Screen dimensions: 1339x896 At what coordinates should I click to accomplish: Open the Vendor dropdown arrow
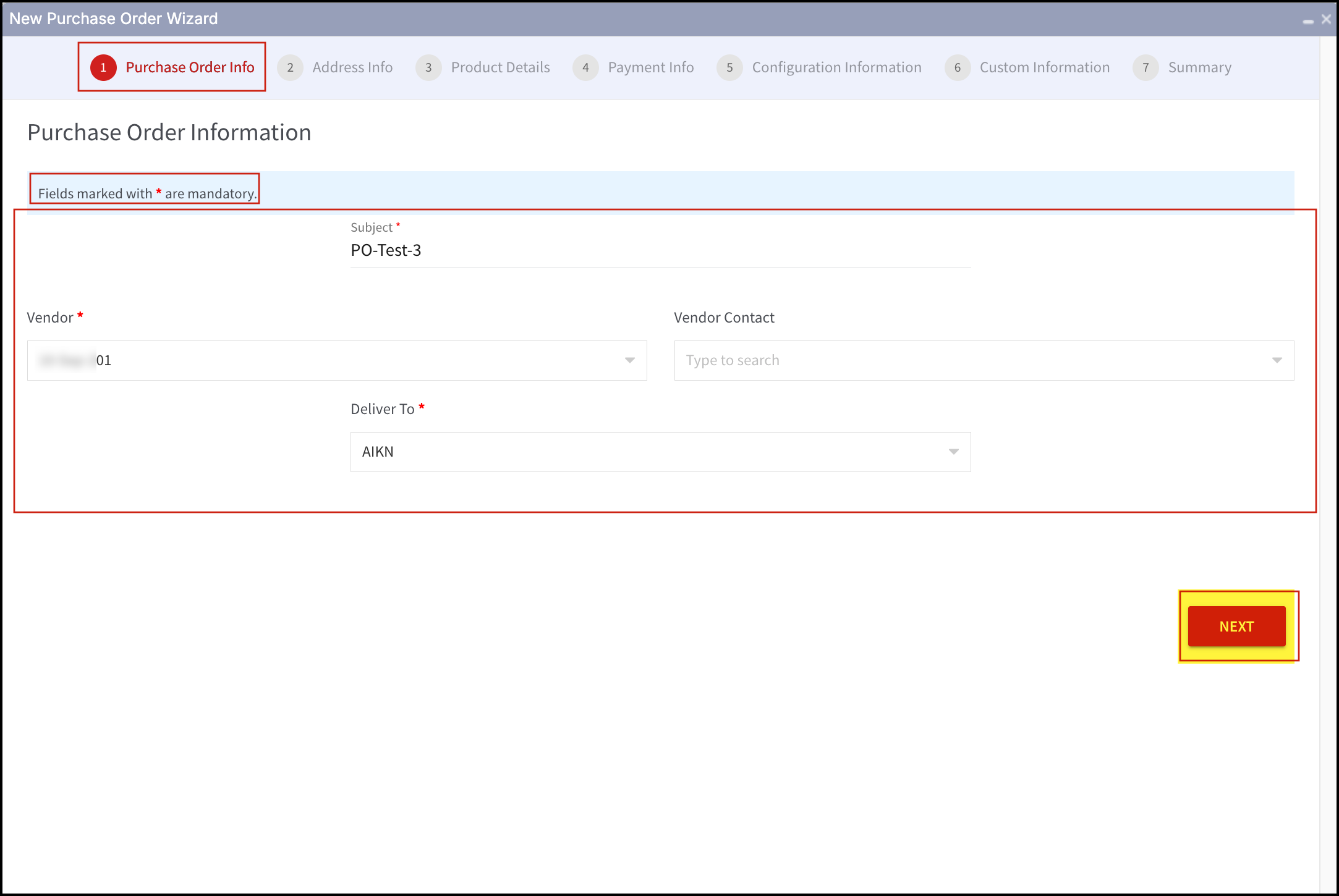(630, 360)
